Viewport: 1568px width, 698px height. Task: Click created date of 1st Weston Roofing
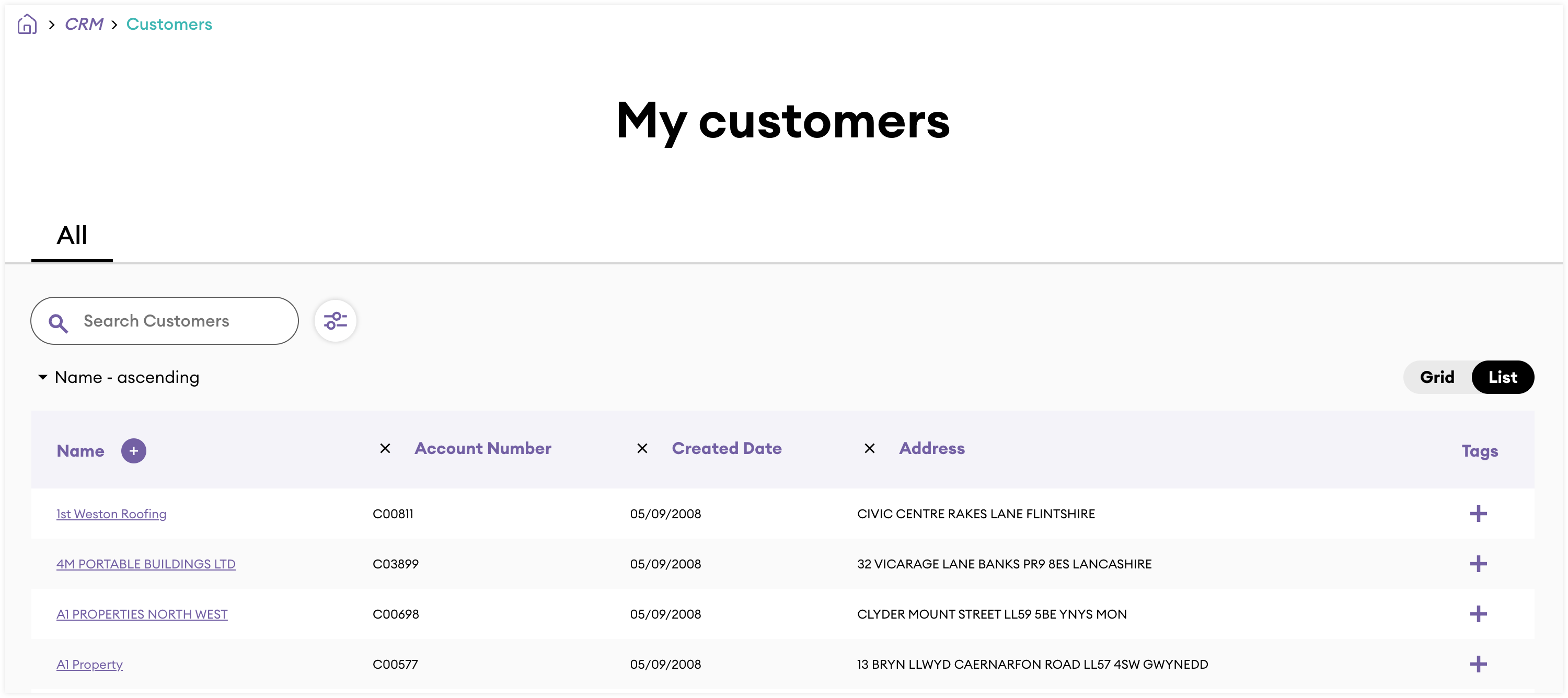point(665,514)
